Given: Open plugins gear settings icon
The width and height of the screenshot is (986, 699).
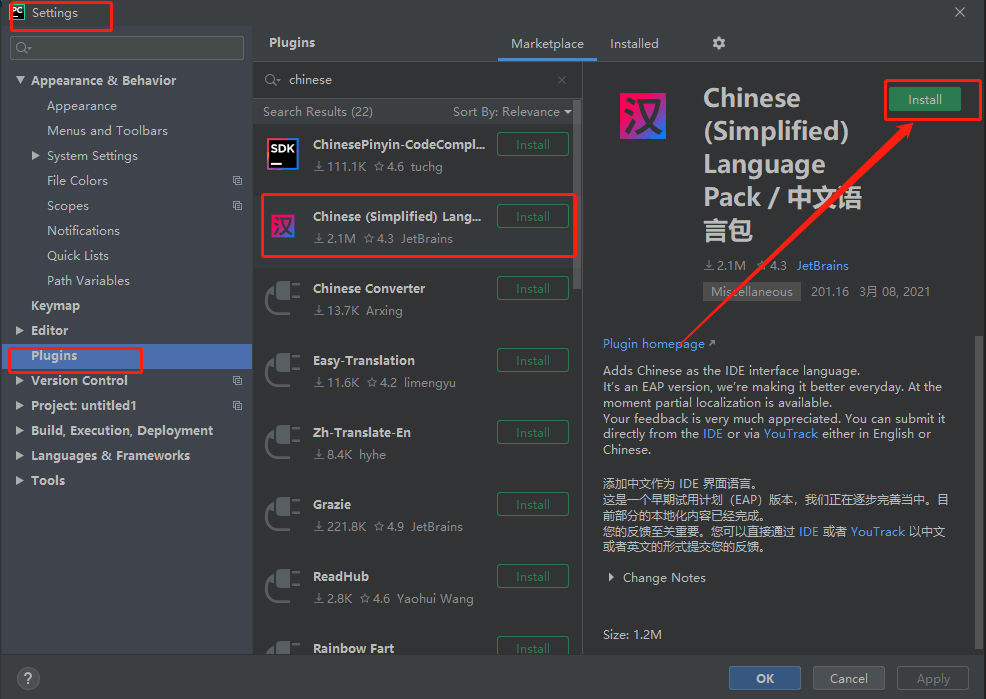Looking at the screenshot, I should tap(719, 43).
